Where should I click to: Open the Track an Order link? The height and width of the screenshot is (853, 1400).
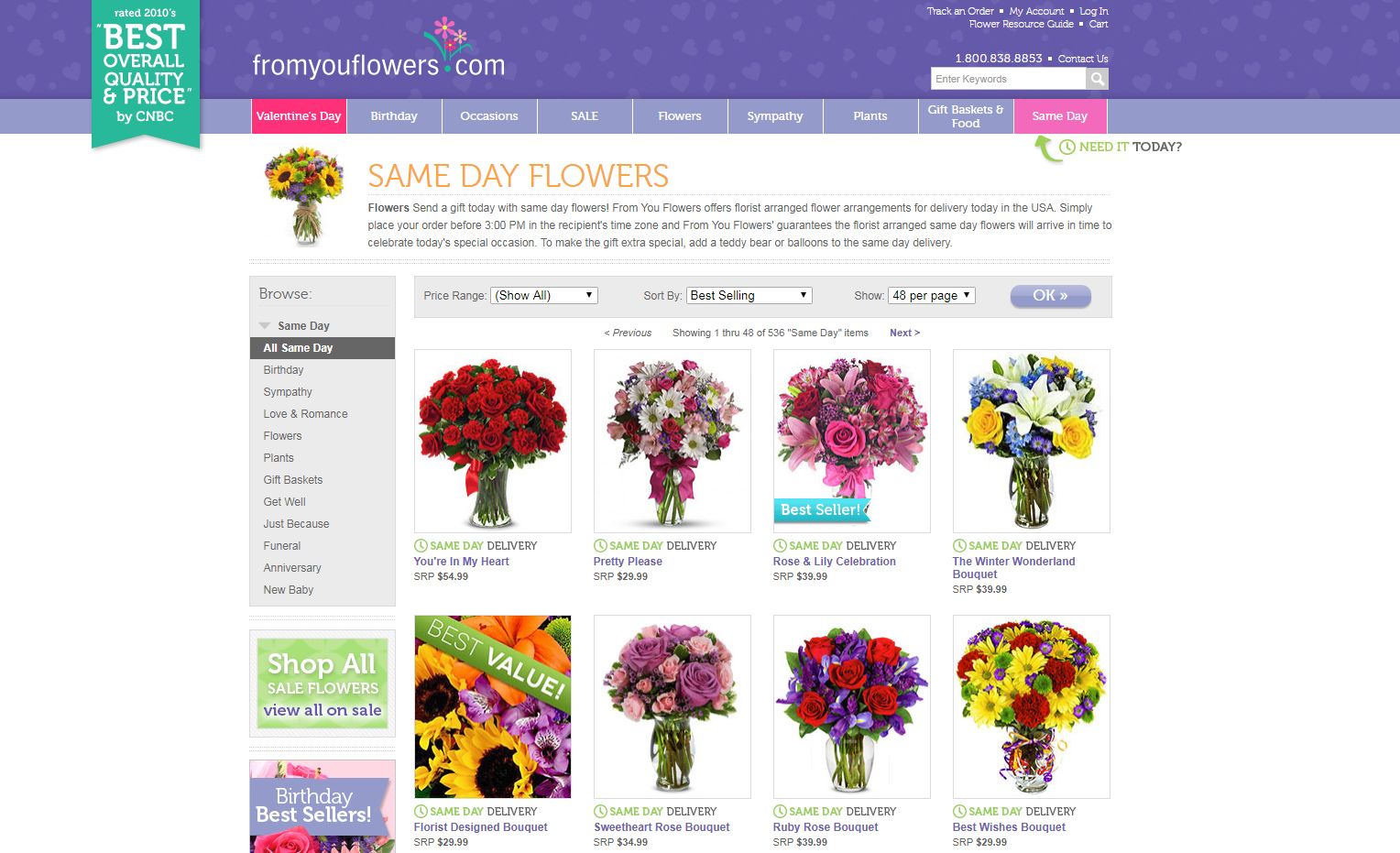(960, 11)
